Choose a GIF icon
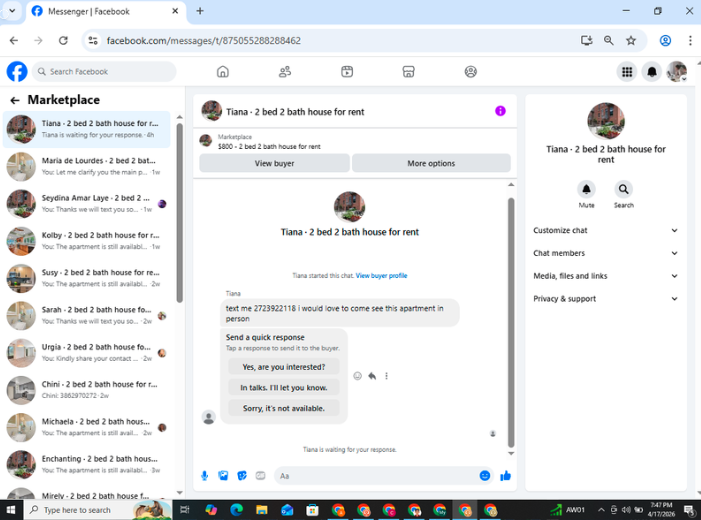701x520 pixels. coord(260,476)
